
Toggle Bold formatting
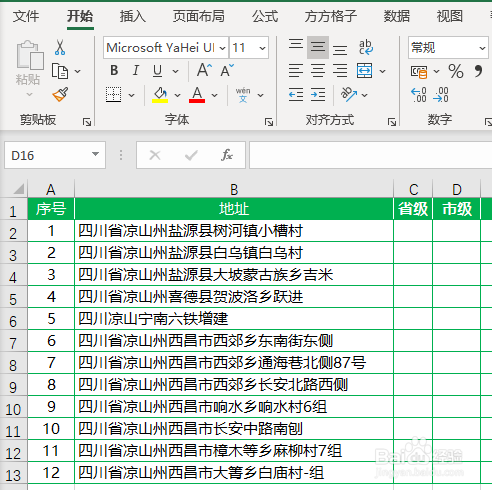tap(114, 70)
